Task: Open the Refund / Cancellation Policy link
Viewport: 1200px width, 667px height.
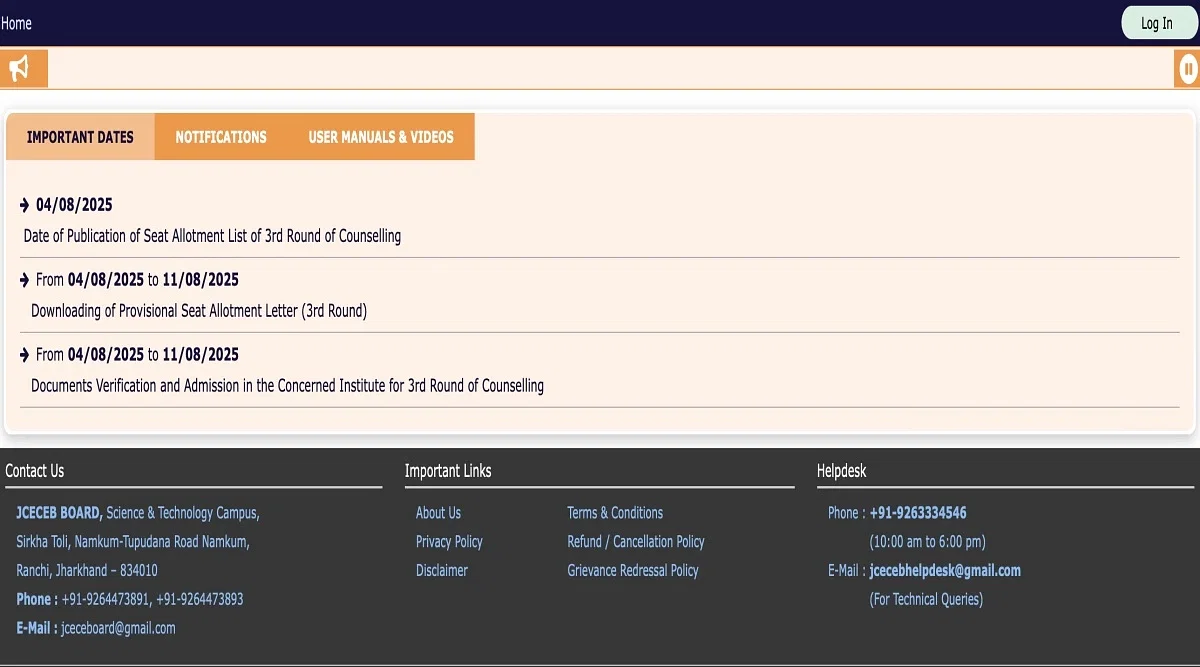Action: click(x=636, y=542)
